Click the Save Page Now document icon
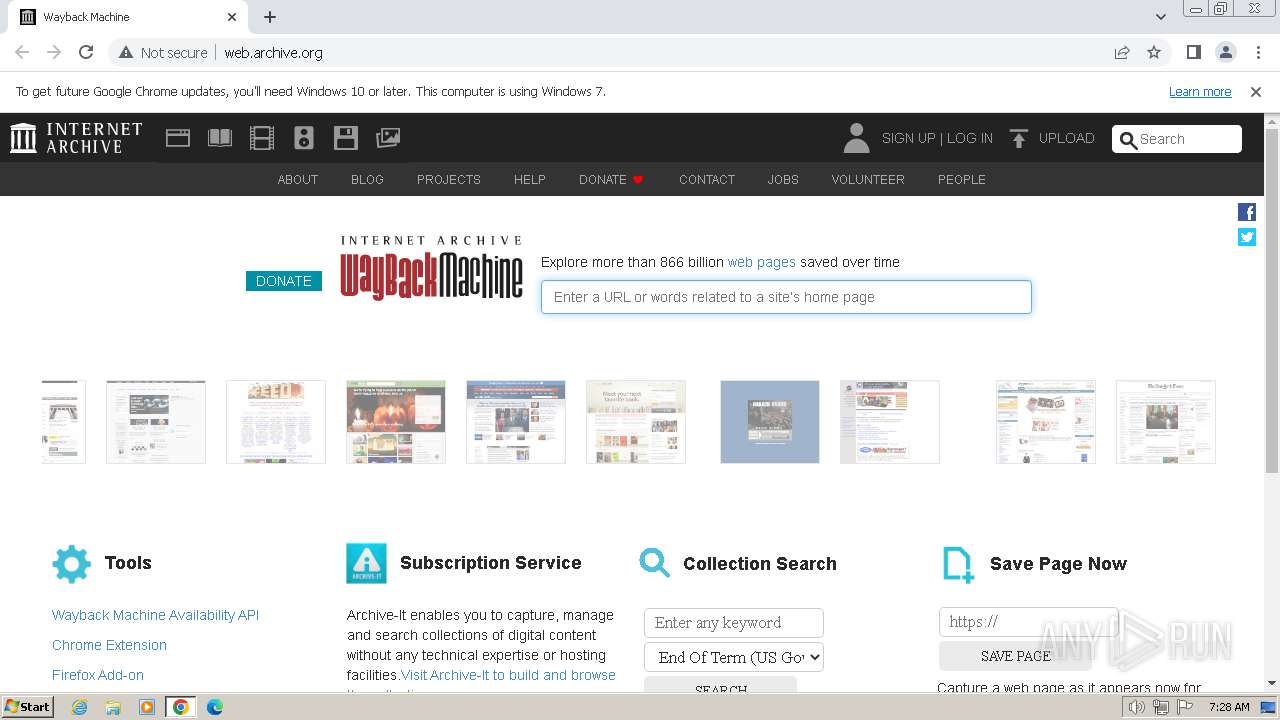1280x720 pixels. click(958, 565)
